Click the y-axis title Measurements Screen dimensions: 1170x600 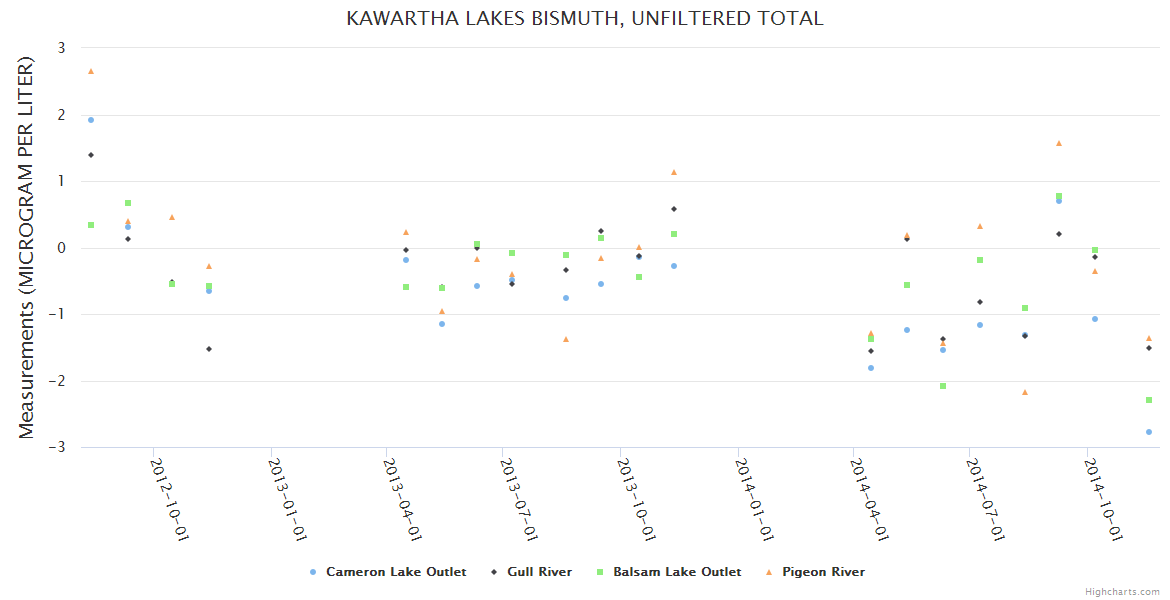(x=27, y=247)
